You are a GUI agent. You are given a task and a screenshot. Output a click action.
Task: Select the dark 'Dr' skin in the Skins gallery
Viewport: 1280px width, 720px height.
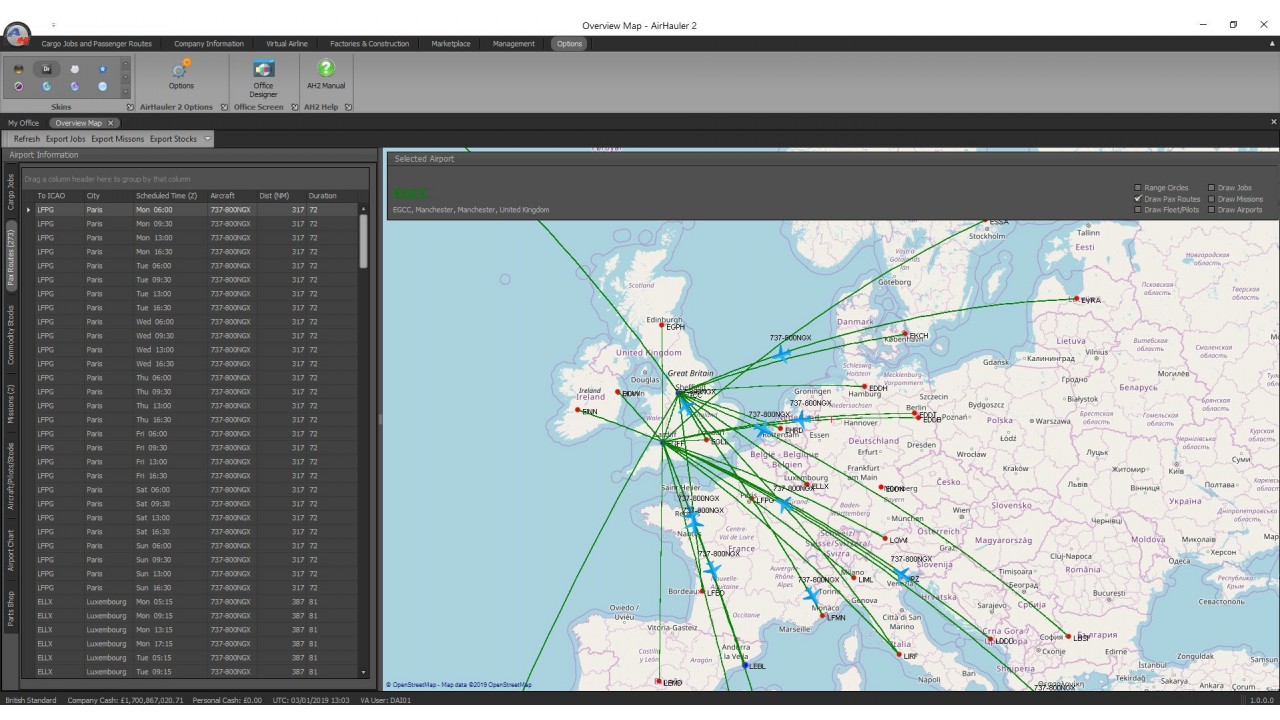click(x=46, y=68)
